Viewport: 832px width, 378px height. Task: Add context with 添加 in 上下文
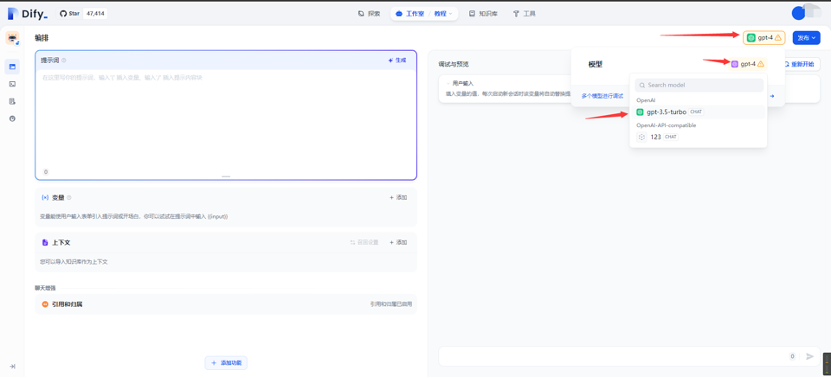tap(398, 243)
